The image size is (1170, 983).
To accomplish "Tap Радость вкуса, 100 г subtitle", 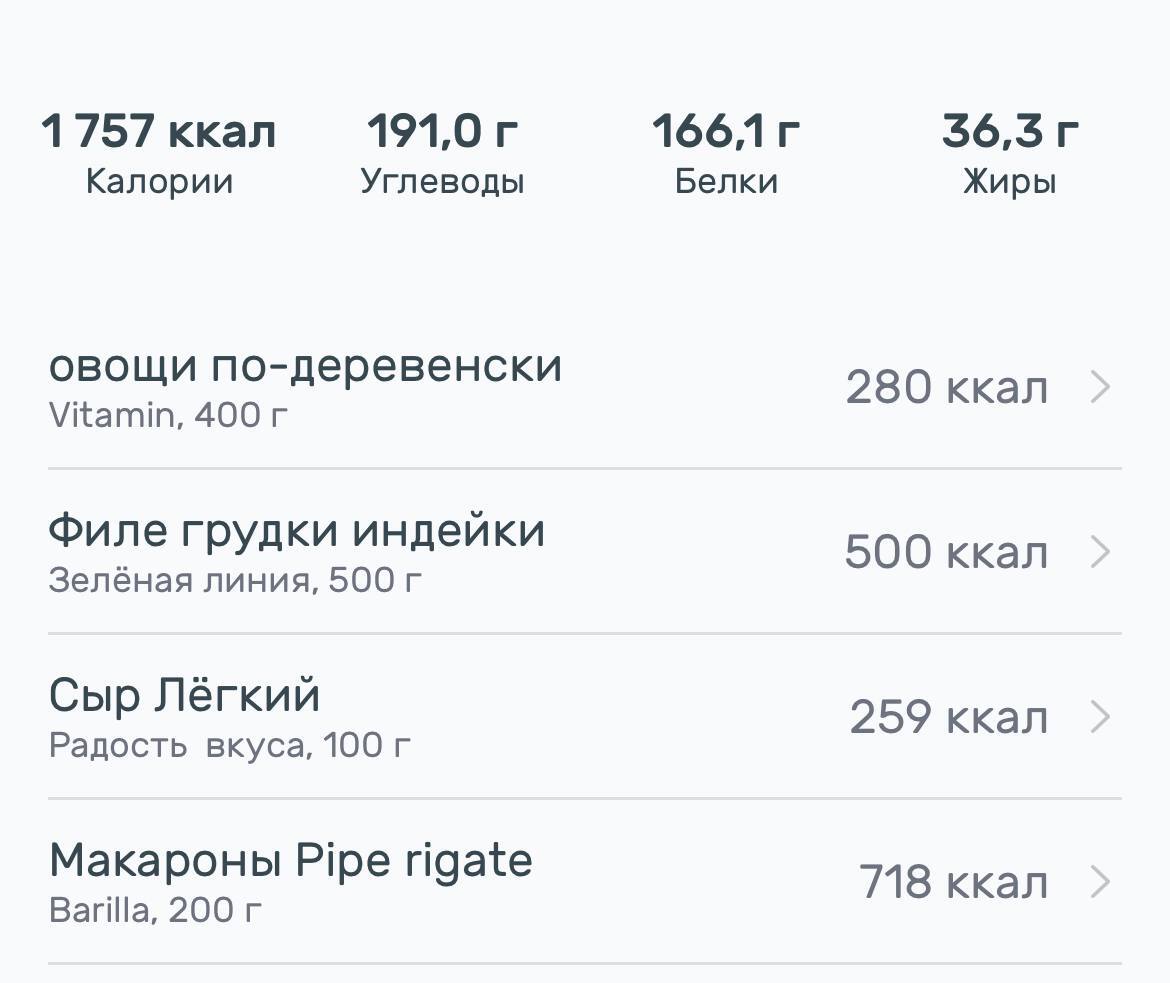I will click(229, 745).
